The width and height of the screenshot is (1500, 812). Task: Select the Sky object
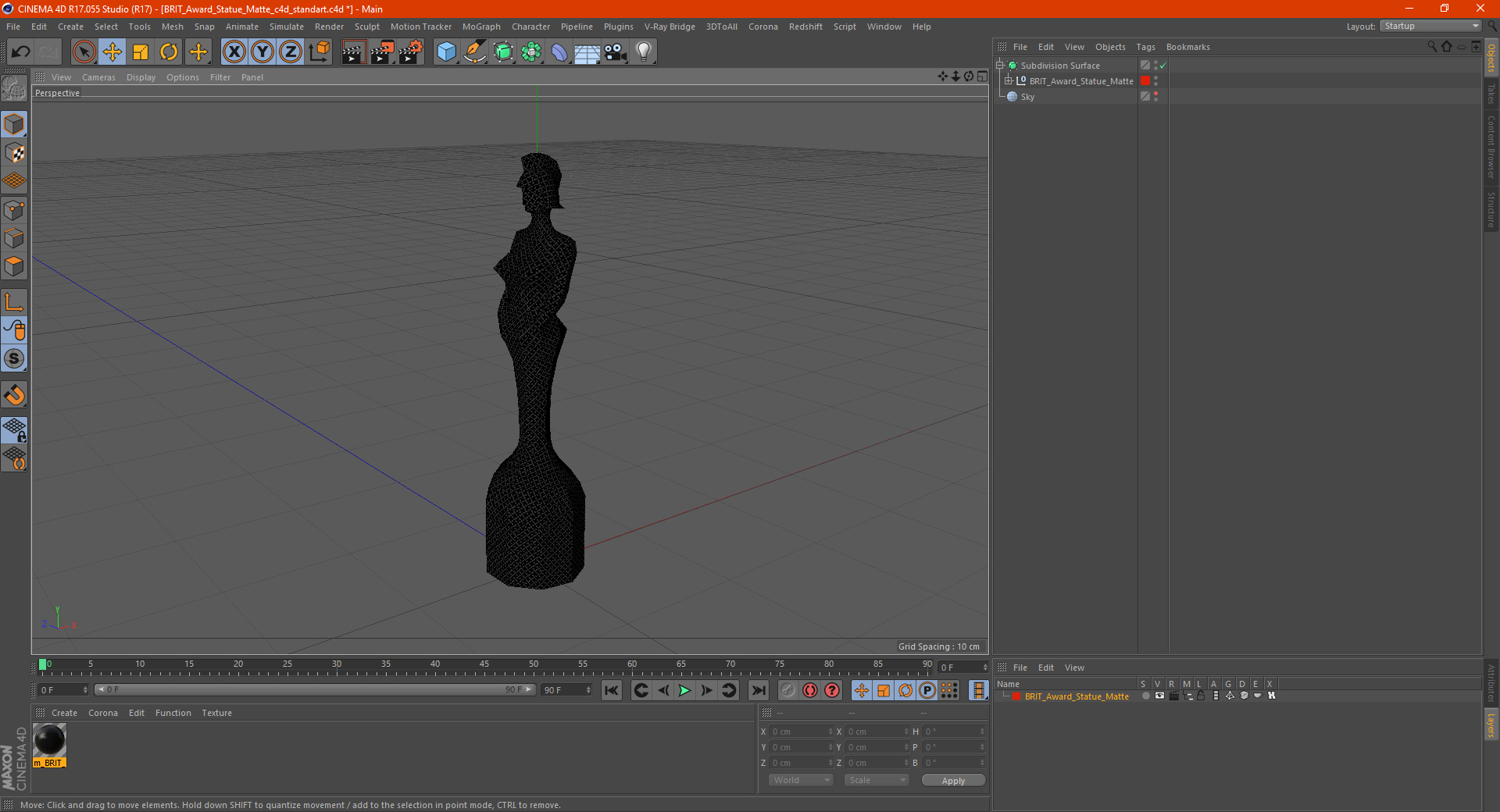coord(1027,97)
